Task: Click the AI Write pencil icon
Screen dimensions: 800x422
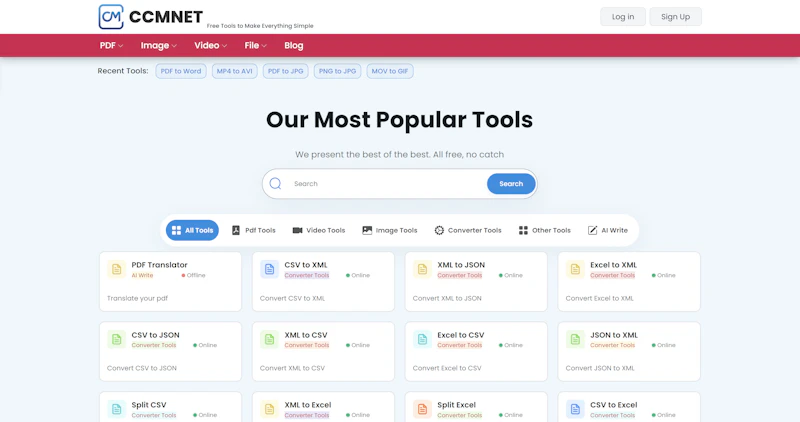Action: tap(592, 230)
